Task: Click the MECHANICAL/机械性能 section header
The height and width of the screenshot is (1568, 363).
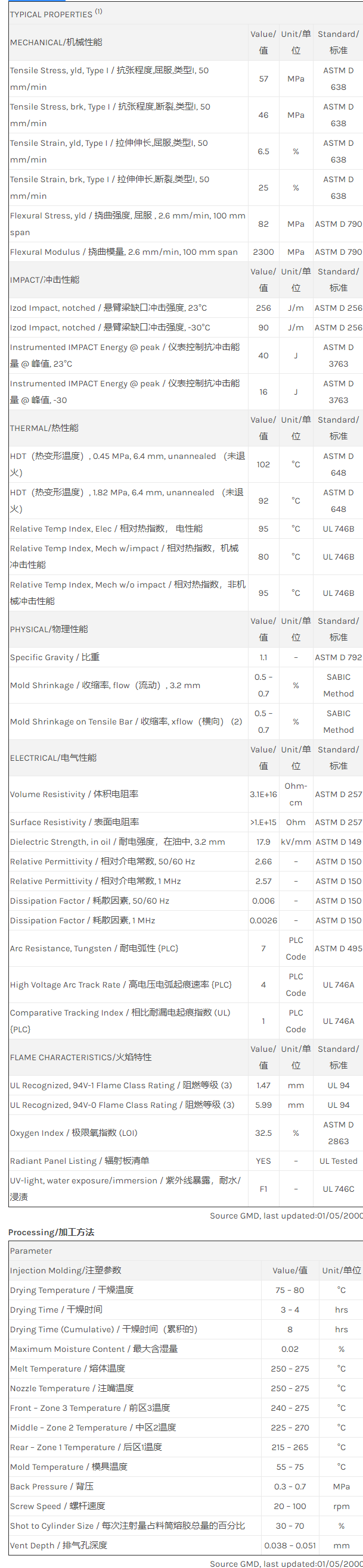Action: (x=56, y=42)
